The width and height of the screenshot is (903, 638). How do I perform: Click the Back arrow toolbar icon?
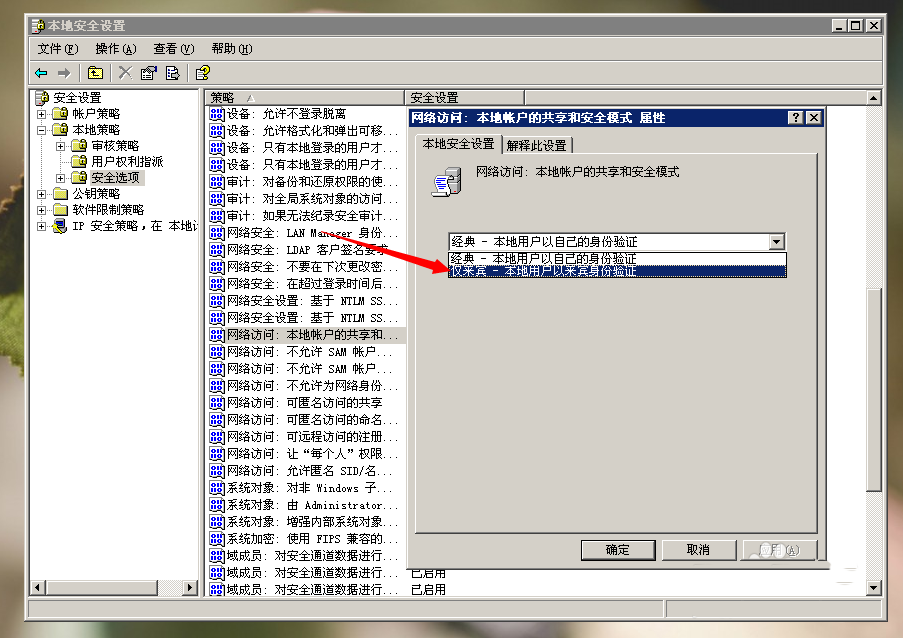(x=41, y=73)
